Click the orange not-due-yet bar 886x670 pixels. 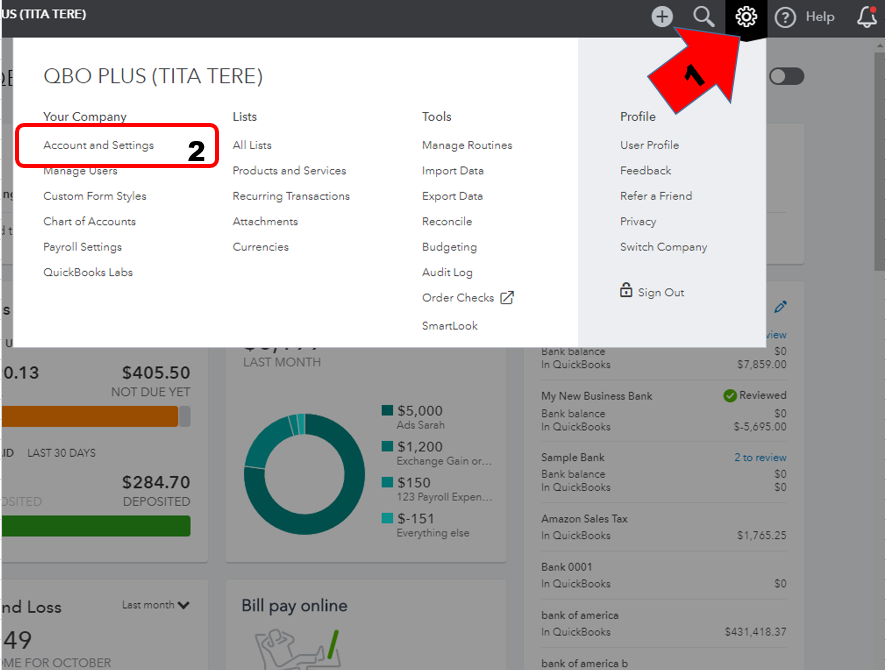click(90, 417)
